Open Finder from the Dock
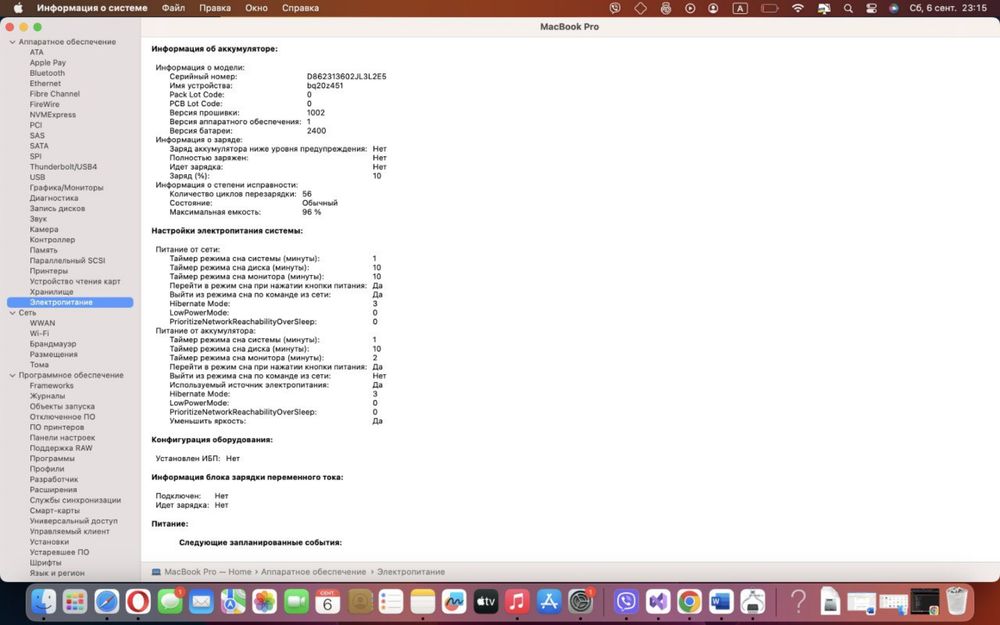The width and height of the screenshot is (1000, 625). pyautogui.click(x=44, y=601)
